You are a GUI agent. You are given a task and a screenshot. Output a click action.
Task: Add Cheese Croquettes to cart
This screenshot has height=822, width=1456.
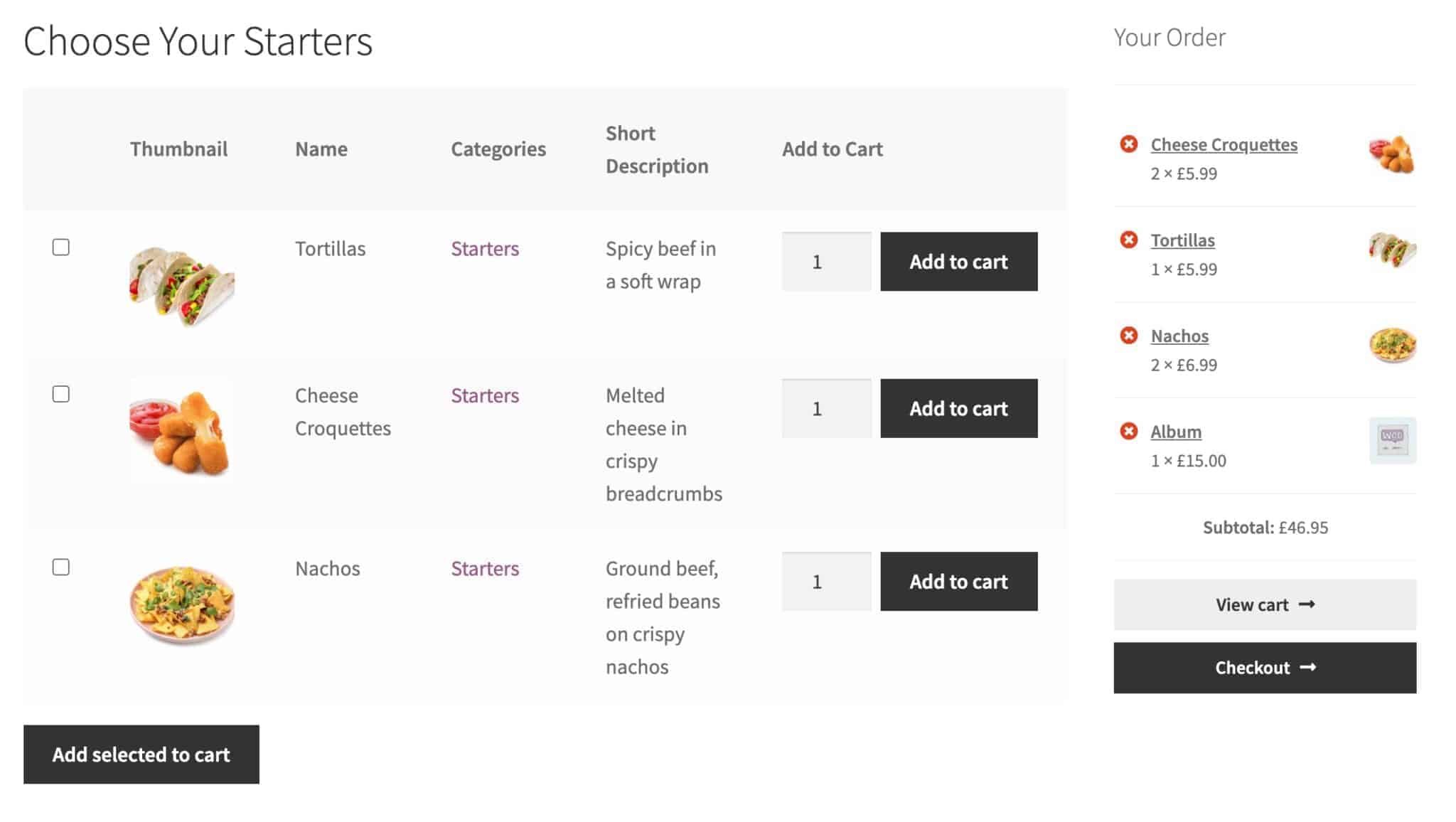(x=958, y=408)
